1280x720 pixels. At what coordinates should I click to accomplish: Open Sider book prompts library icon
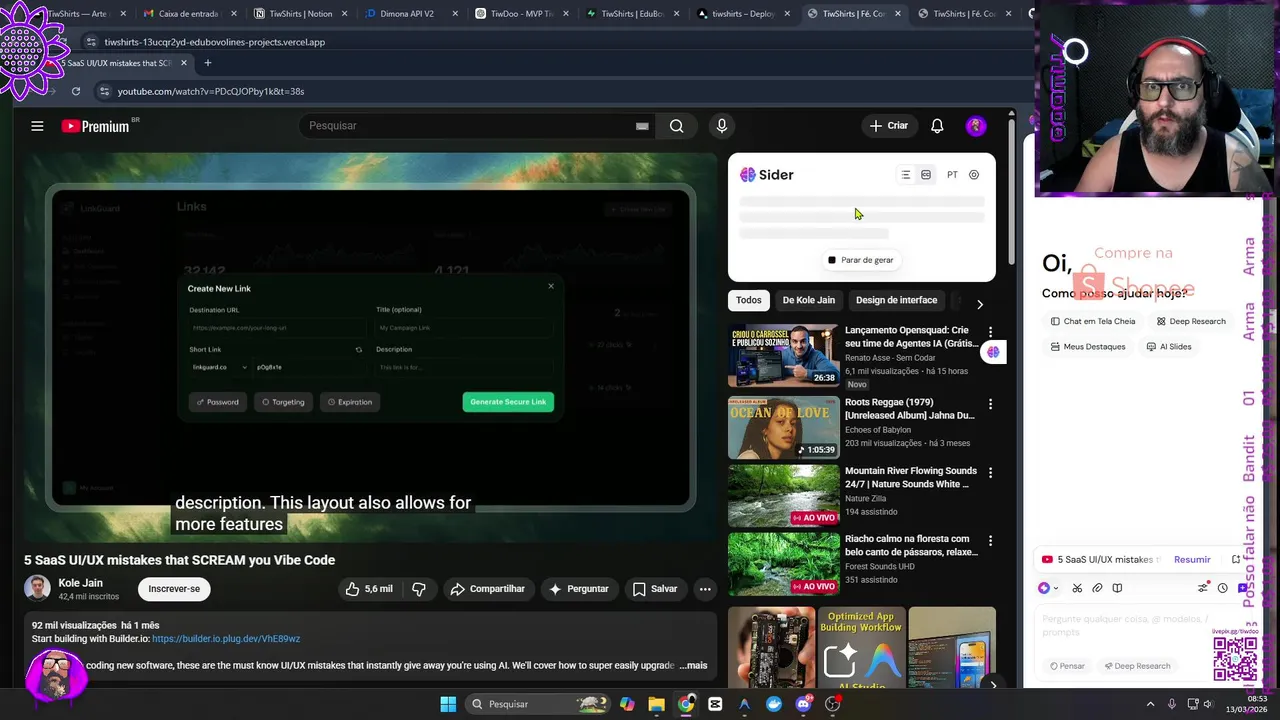point(1117,588)
